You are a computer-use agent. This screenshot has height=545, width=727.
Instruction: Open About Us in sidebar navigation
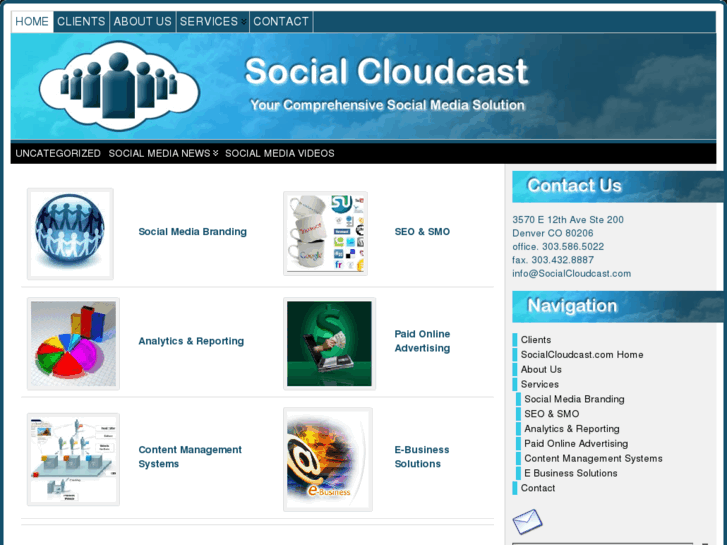pyautogui.click(x=541, y=369)
